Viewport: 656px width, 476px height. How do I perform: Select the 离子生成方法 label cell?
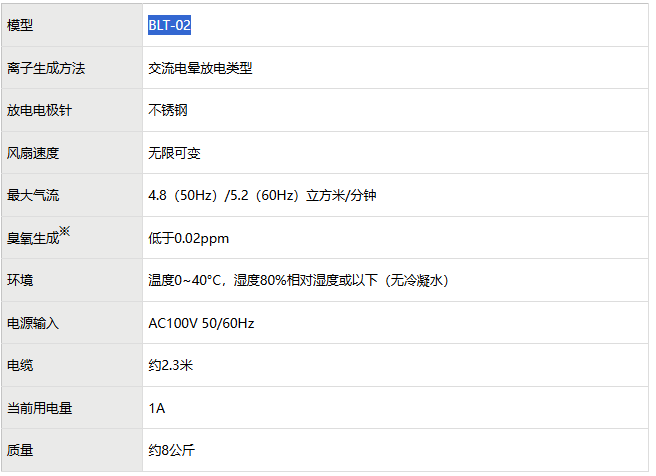(x=46, y=68)
